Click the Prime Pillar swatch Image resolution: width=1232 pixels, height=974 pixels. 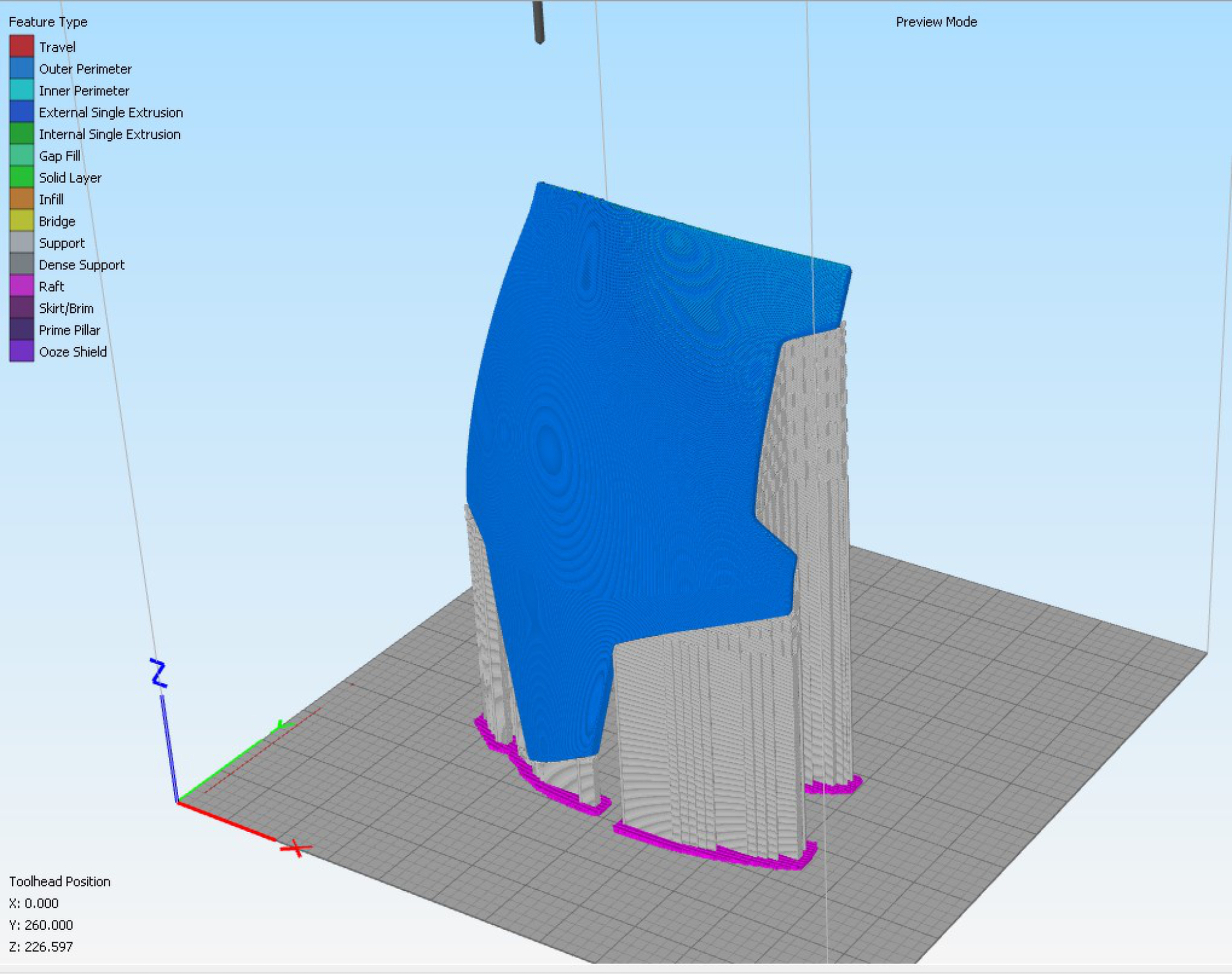[21, 330]
